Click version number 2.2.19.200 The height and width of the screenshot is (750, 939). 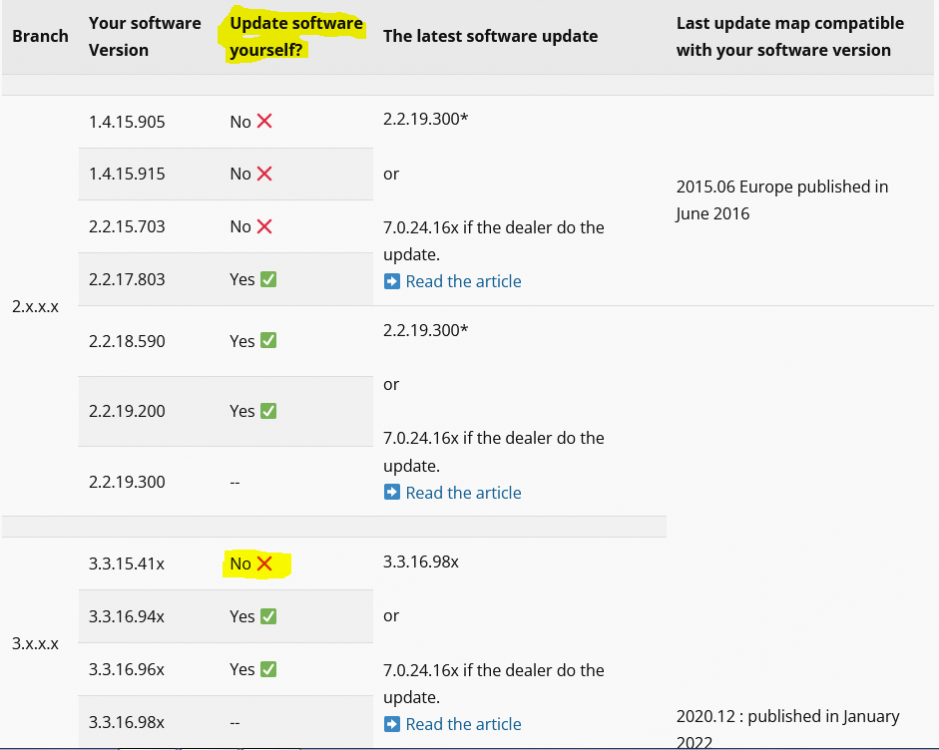click(x=127, y=411)
